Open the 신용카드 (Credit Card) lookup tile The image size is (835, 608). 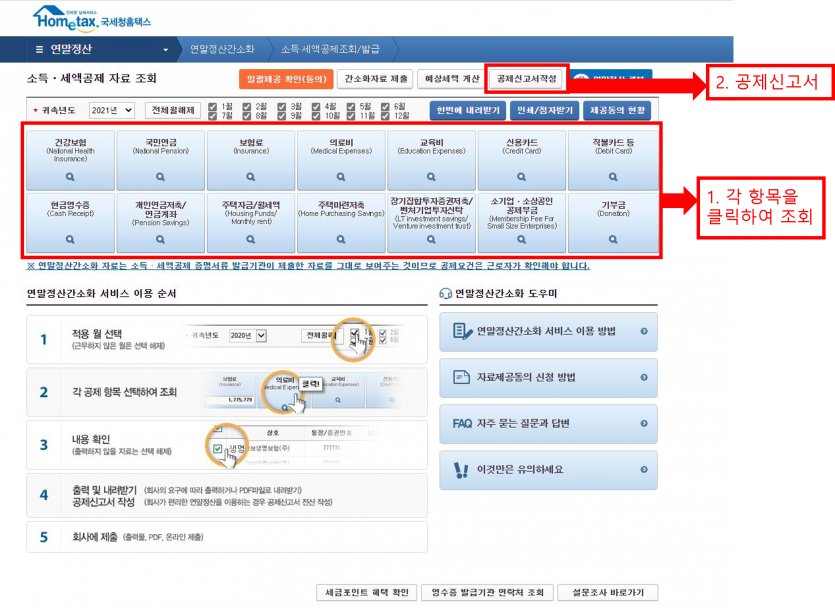click(521, 160)
